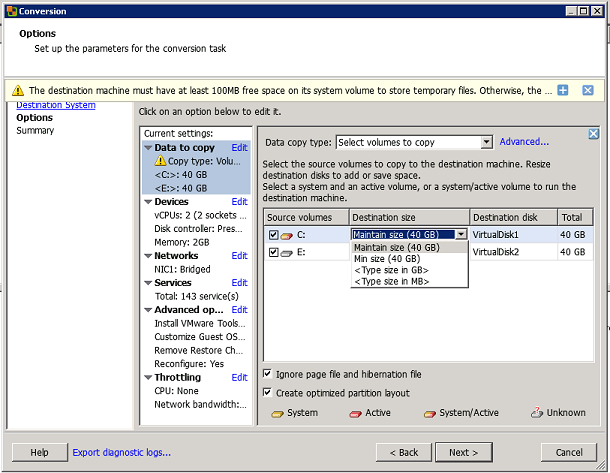Collapse the Throttling section

tap(148, 377)
